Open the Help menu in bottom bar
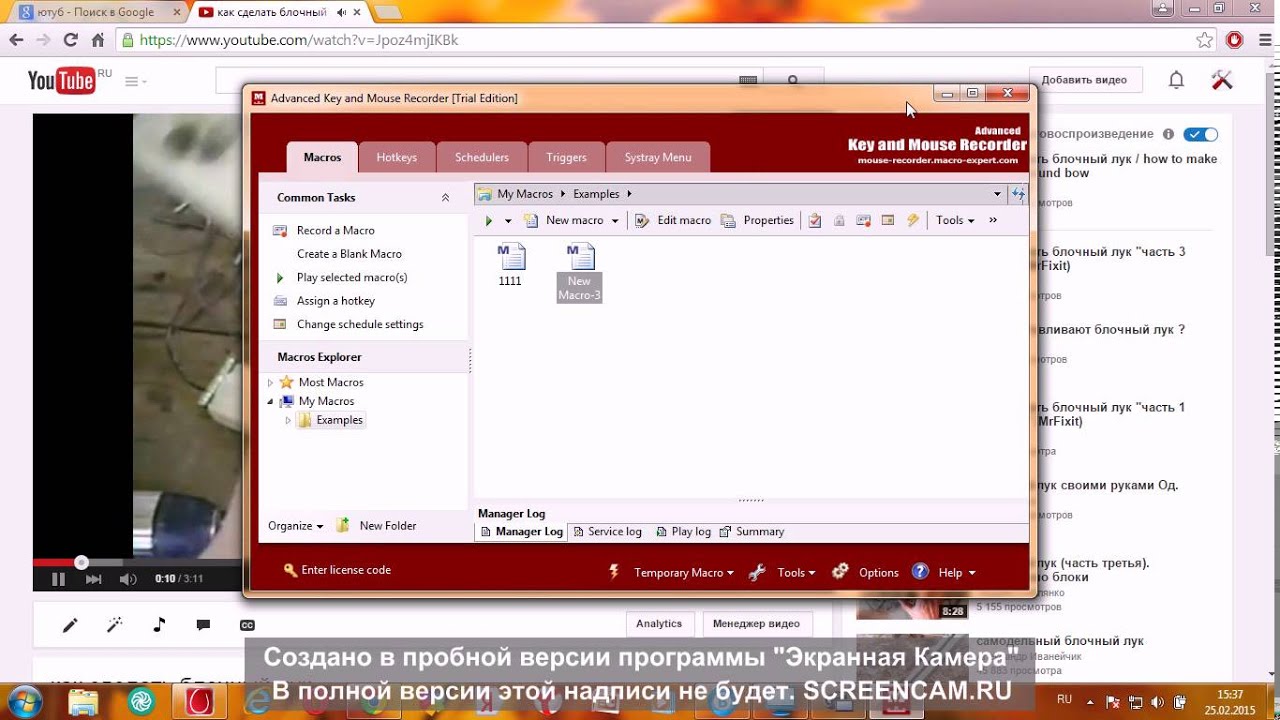 pos(944,572)
